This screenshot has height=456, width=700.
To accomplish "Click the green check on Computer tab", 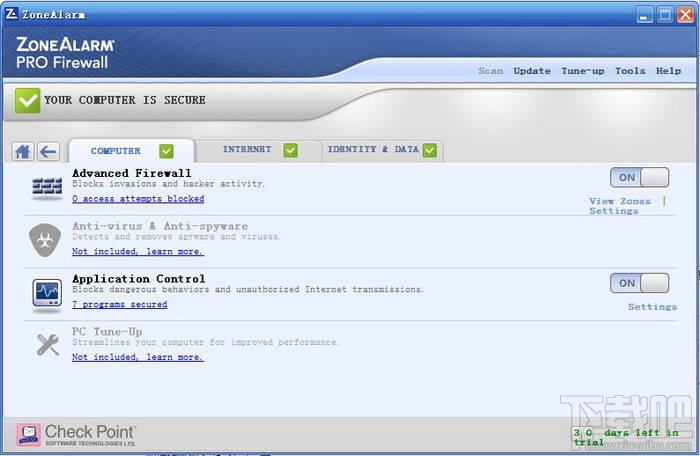I will (166, 151).
